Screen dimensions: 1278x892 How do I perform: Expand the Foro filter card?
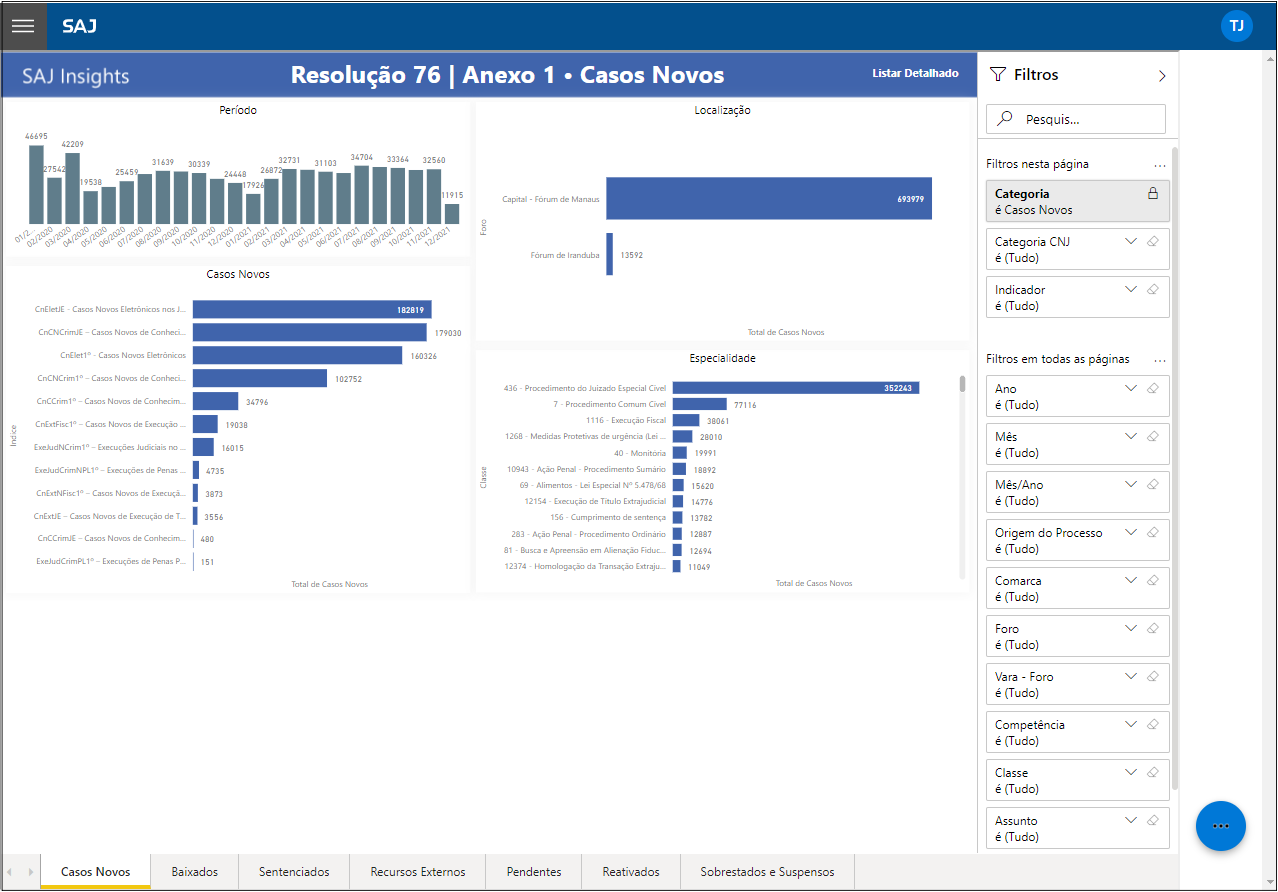coord(1131,628)
